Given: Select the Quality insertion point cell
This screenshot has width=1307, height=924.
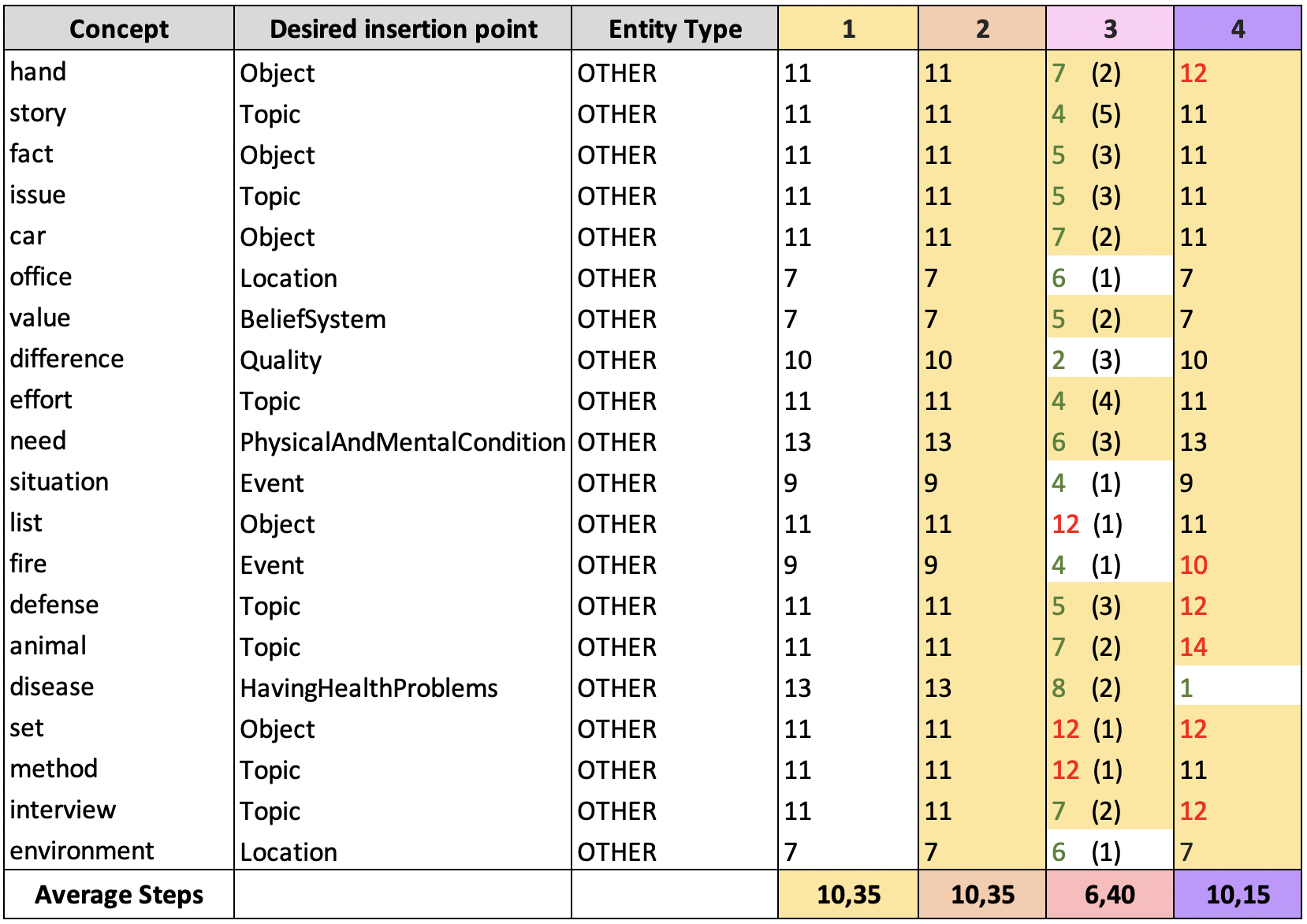Looking at the screenshot, I should pyautogui.click(x=281, y=360).
